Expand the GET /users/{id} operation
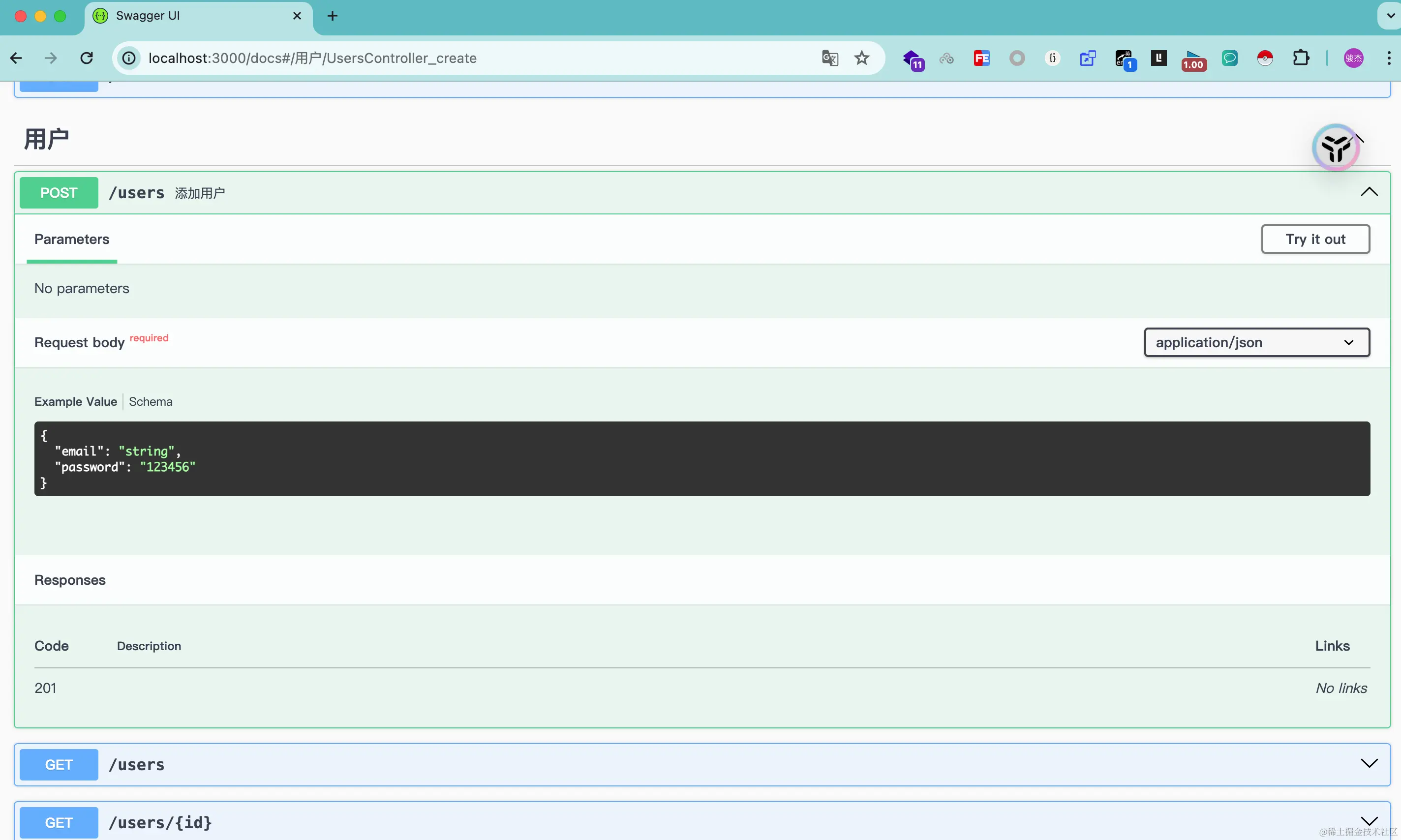Screen dimensions: 1401x840 pyautogui.click(x=1369, y=821)
